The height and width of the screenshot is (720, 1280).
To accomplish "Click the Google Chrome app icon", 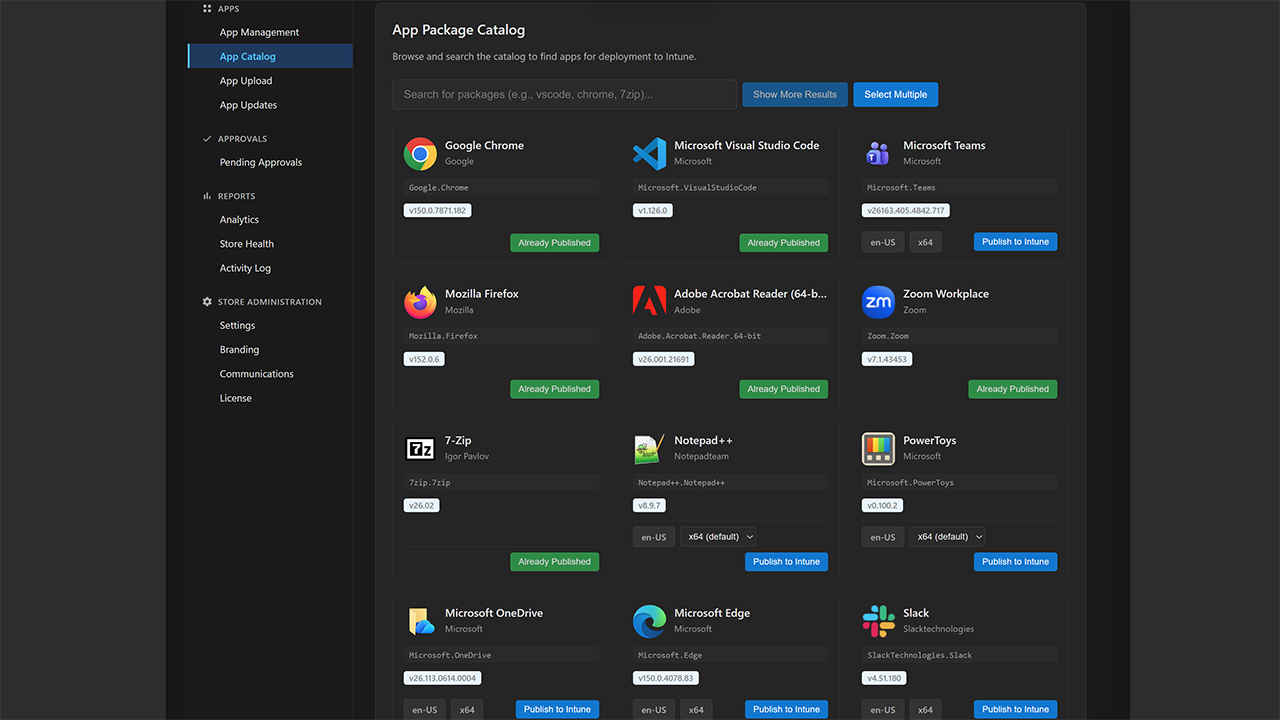I will [x=420, y=153].
